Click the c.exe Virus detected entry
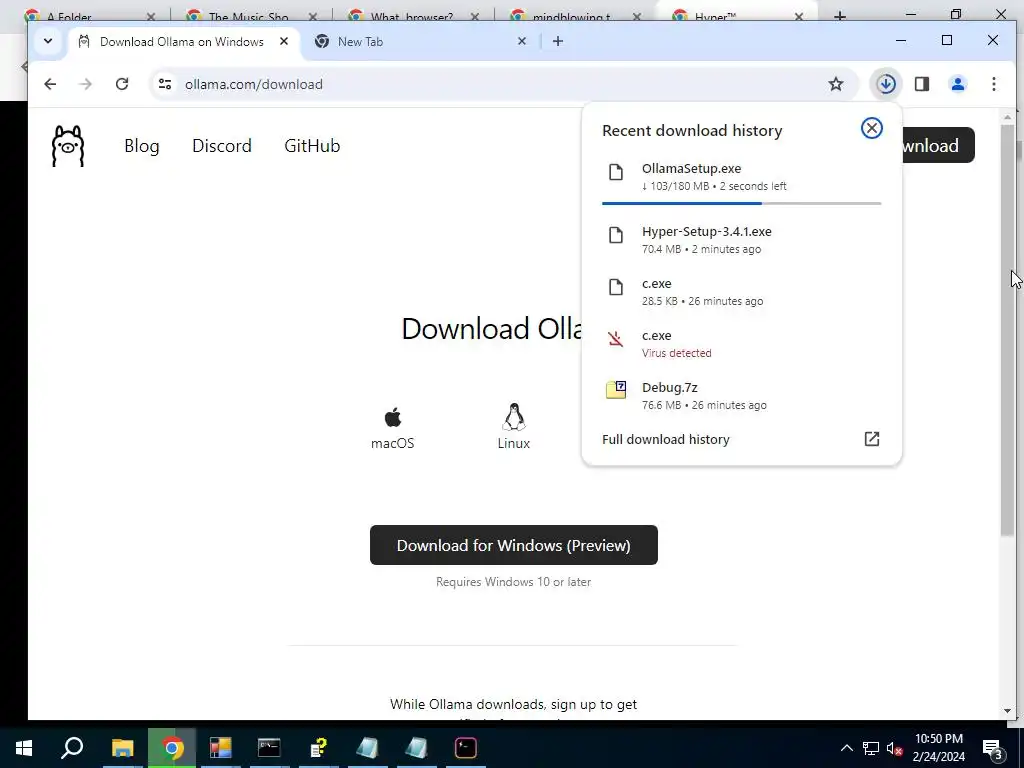The image size is (1024, 768). (741, 344)
